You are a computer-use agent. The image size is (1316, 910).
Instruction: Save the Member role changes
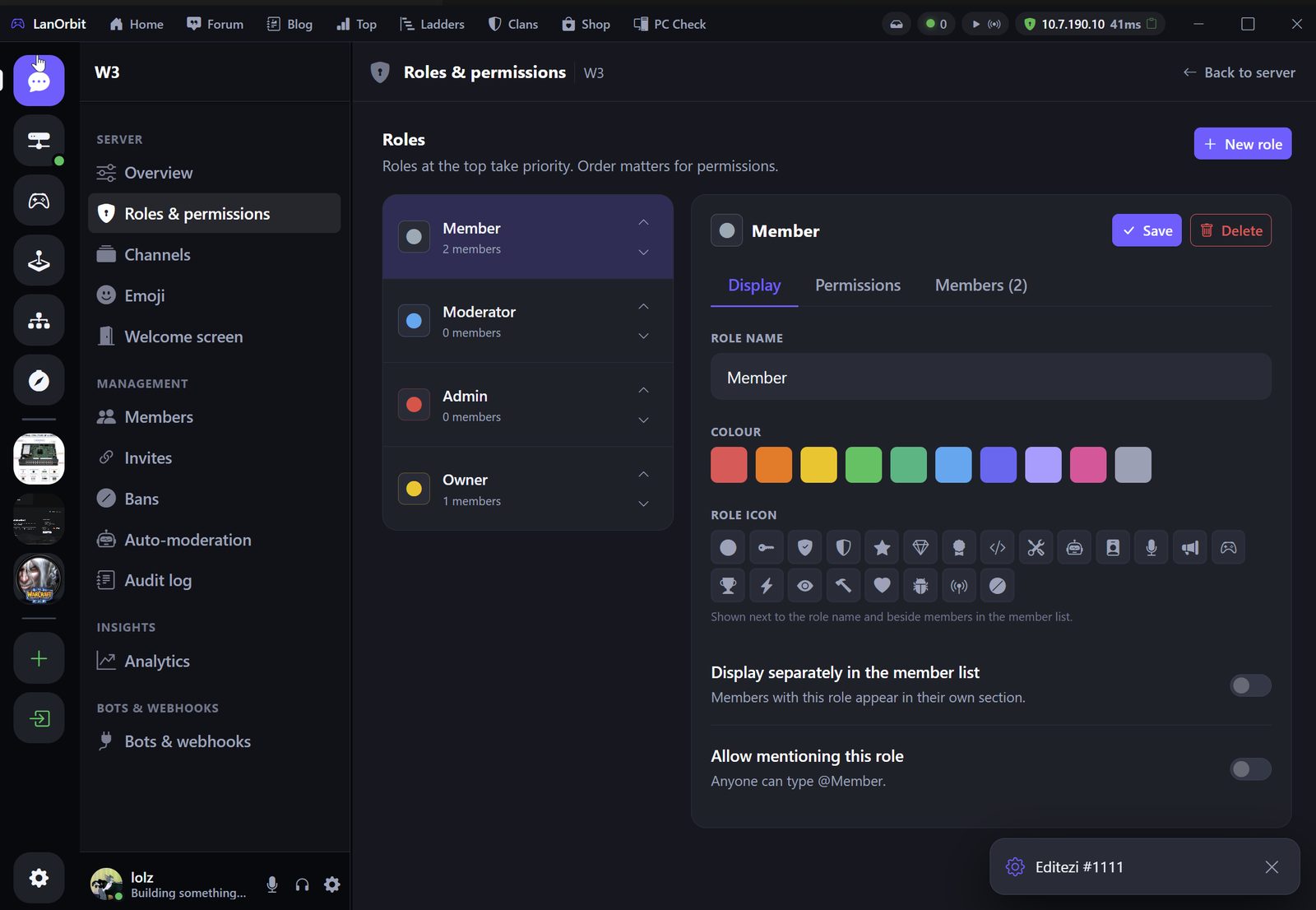pyautogui.click(x=1147, y=230)
